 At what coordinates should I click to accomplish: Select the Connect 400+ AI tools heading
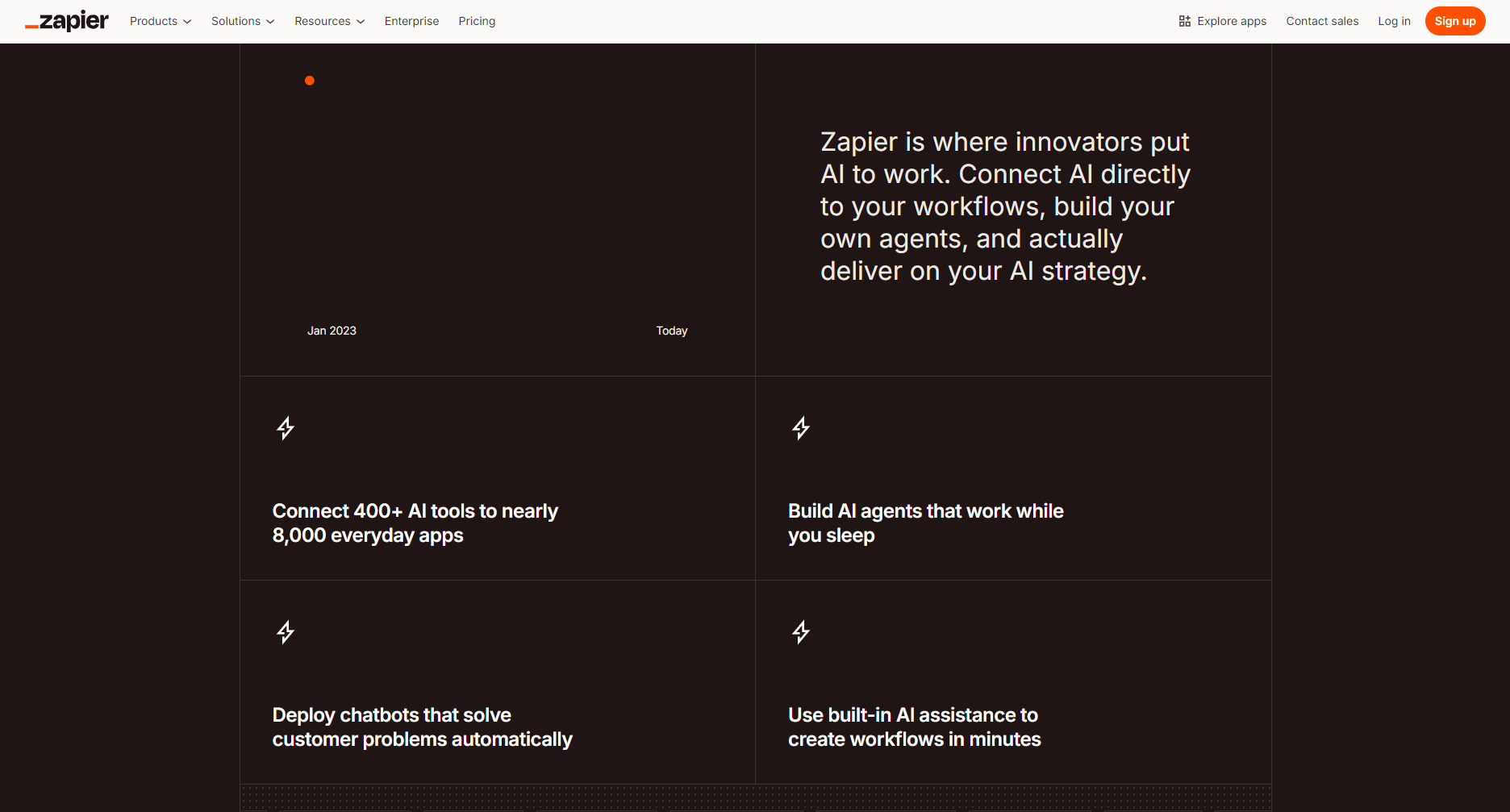(415, 523)
